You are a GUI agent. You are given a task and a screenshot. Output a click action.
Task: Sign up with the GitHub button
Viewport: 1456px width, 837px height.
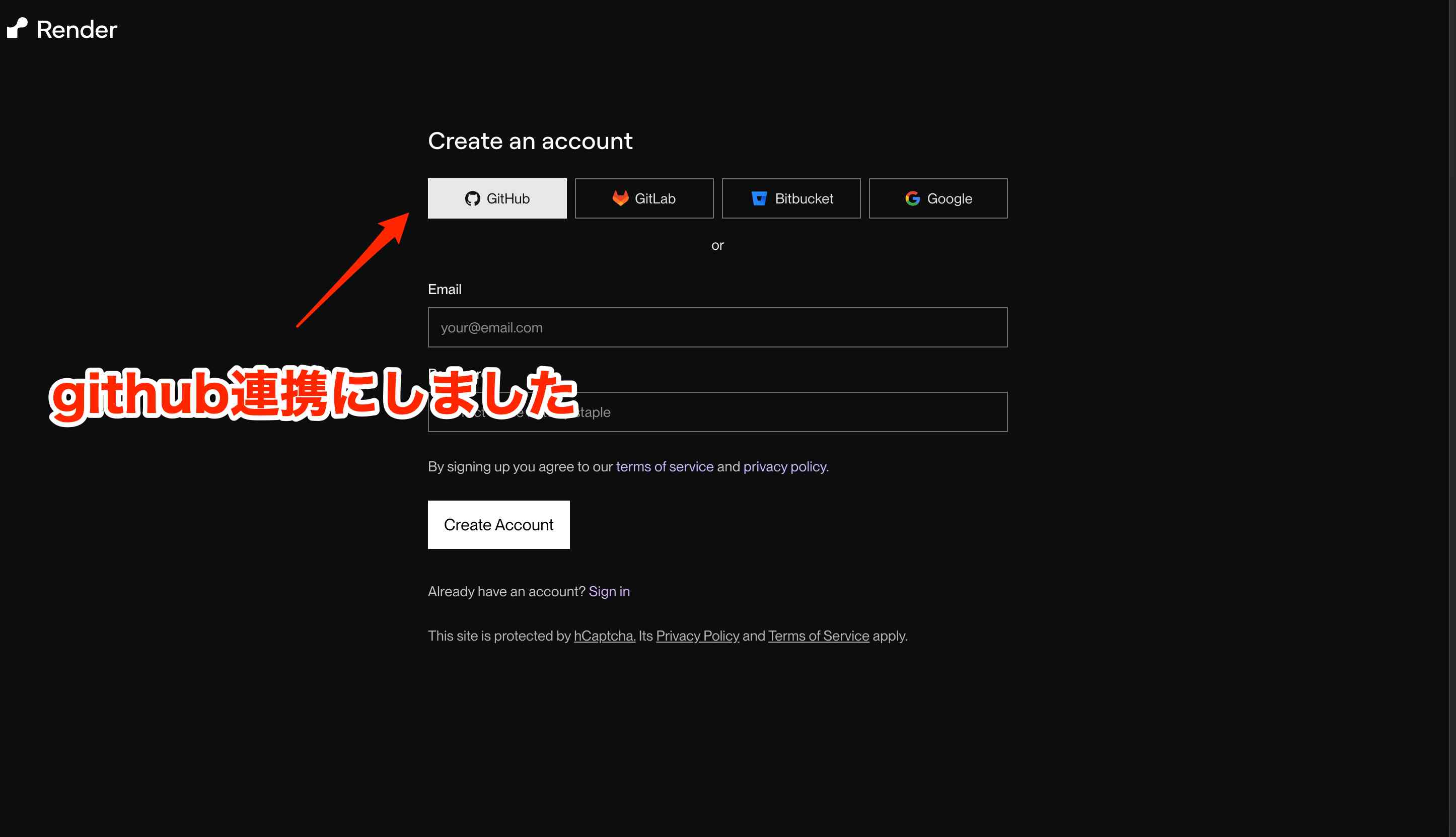pyautogui.click(x=497, y=198)
